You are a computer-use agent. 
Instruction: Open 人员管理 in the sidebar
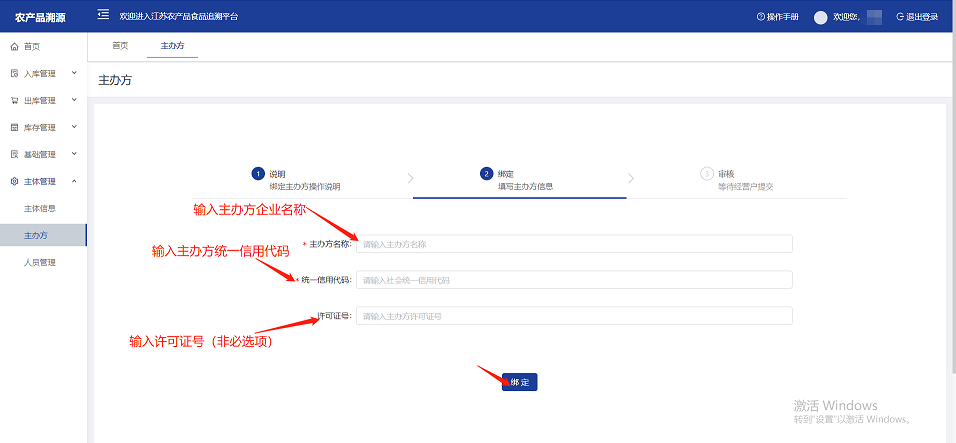[x=40, y=263]
